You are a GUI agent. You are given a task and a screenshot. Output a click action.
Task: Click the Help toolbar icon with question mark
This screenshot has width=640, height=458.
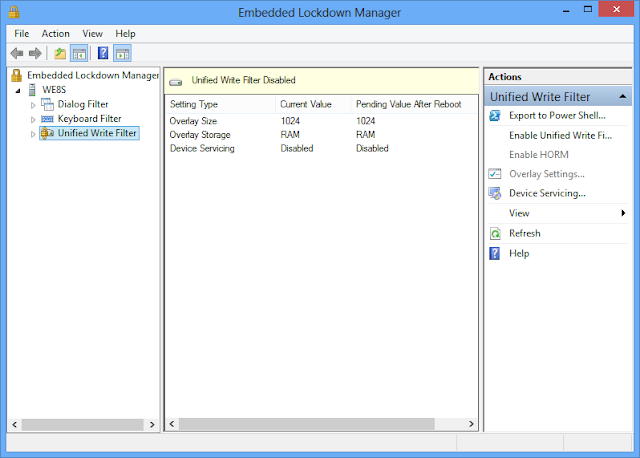click(x=103, y=53)
